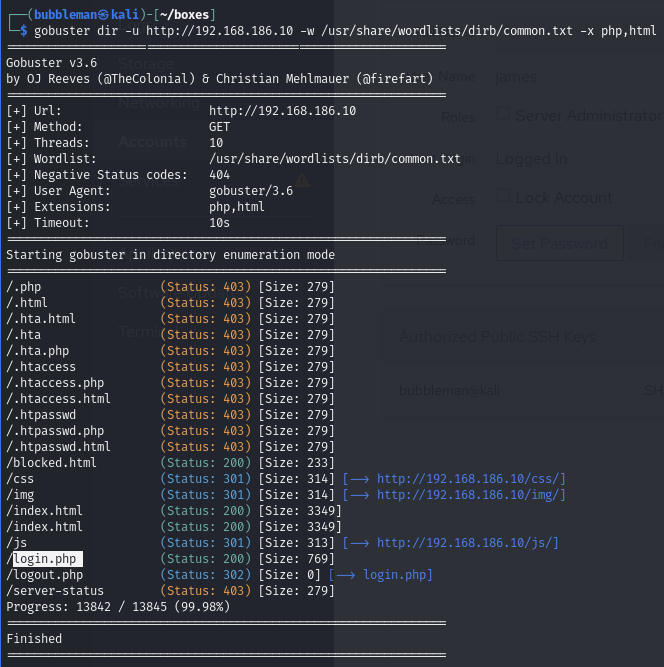Open Storage in the sidebar

tap(146, 65)
